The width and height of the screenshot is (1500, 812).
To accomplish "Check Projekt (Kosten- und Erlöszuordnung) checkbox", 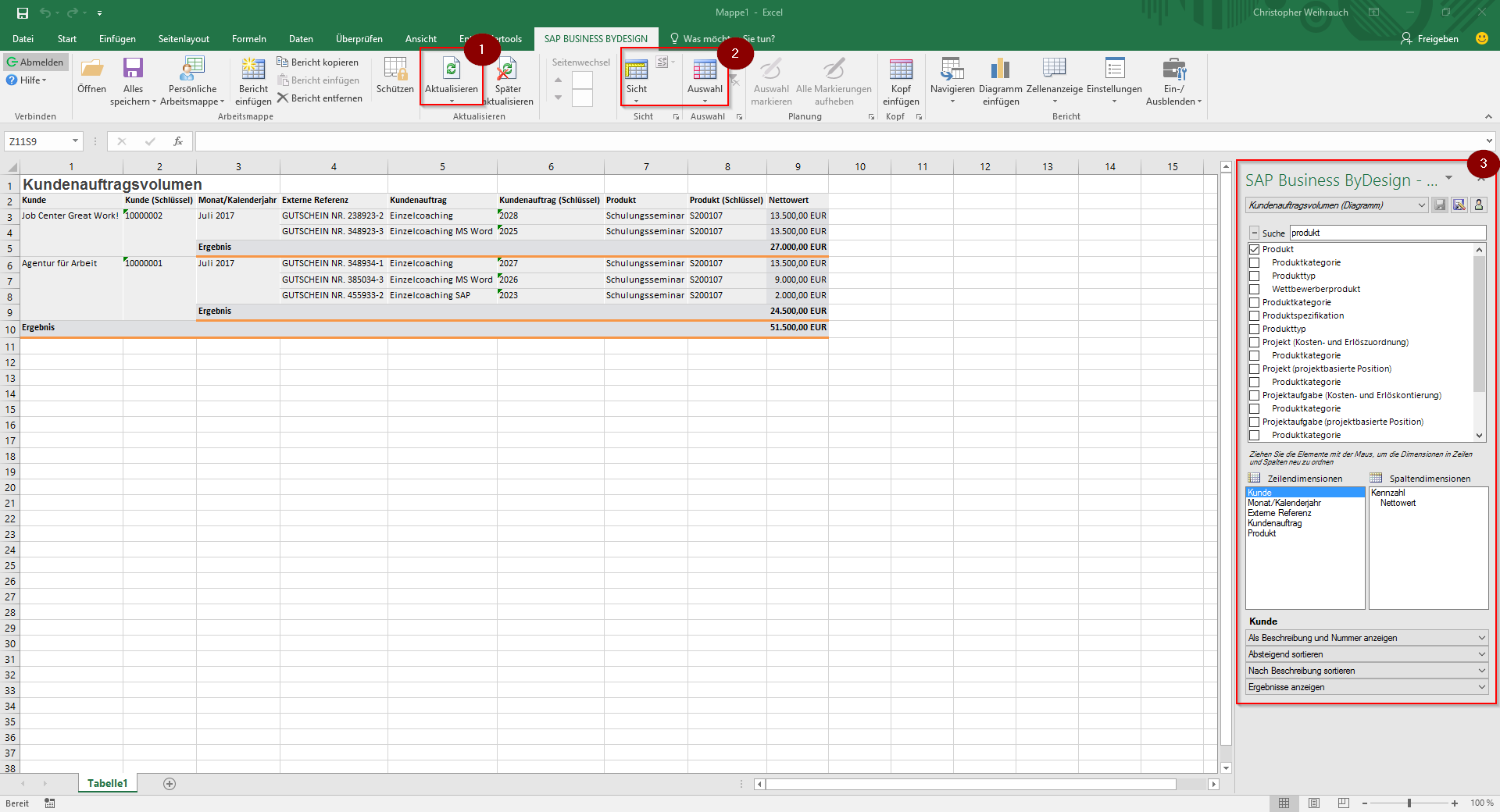I will 1255,343.
